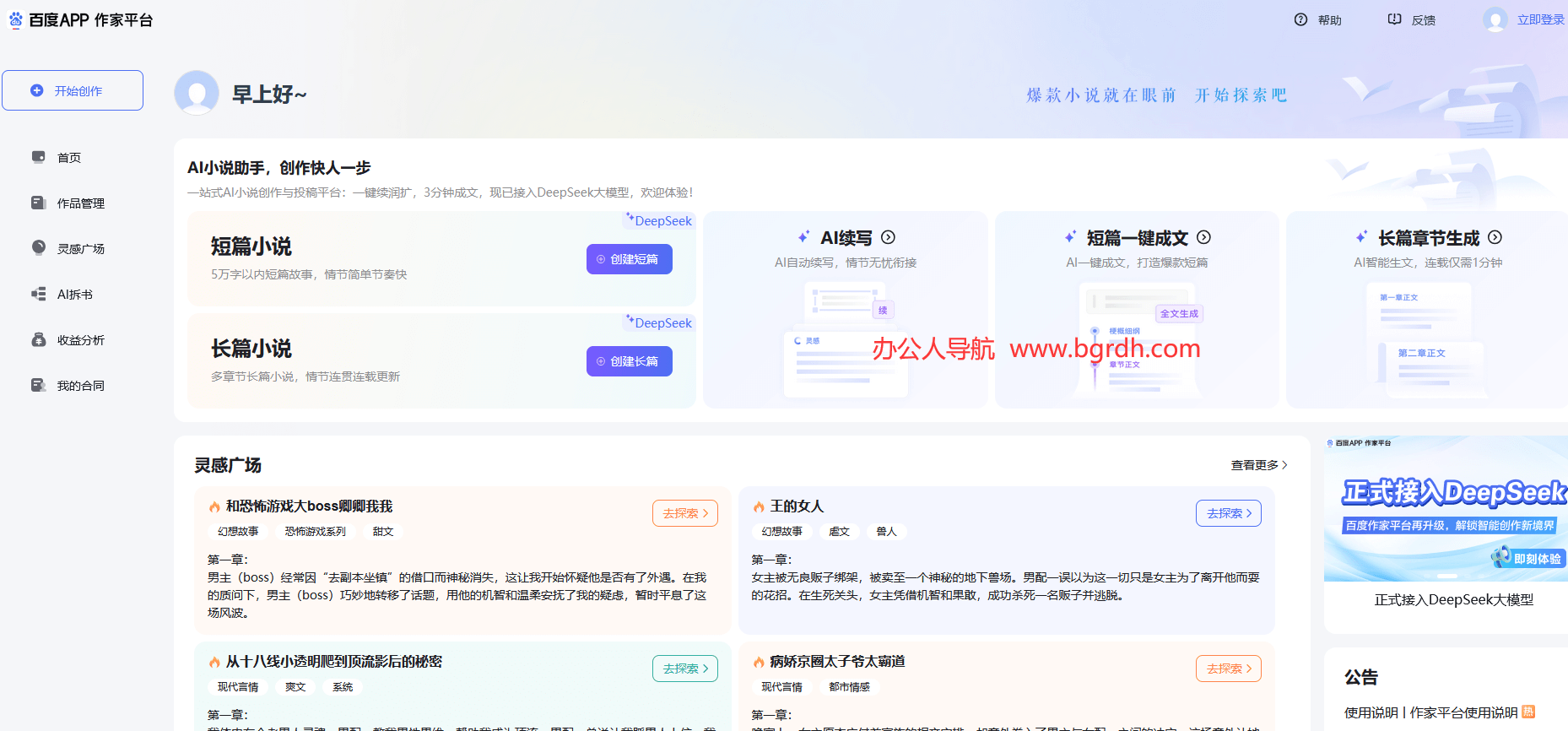Viewport: 1568px width, 731px height.
Task: Open 首页 in the sidebar
Action: [x=69, y=158]
